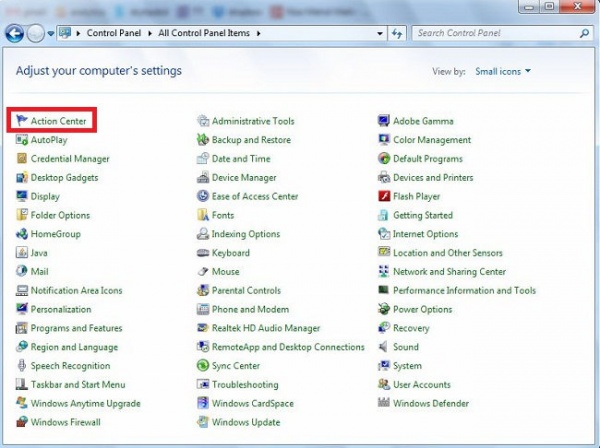Image resolution: width=600 pixels, height=448 pixels.
Task: Click the Date and Time icon
Action: pyautogui.click(x=202, y=158)
